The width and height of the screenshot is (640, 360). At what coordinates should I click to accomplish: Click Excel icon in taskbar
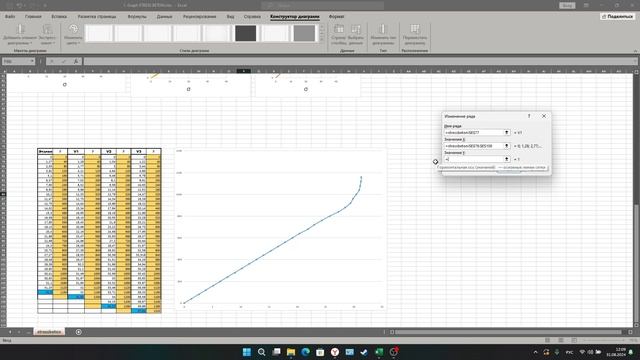click(x=379, y=352)
